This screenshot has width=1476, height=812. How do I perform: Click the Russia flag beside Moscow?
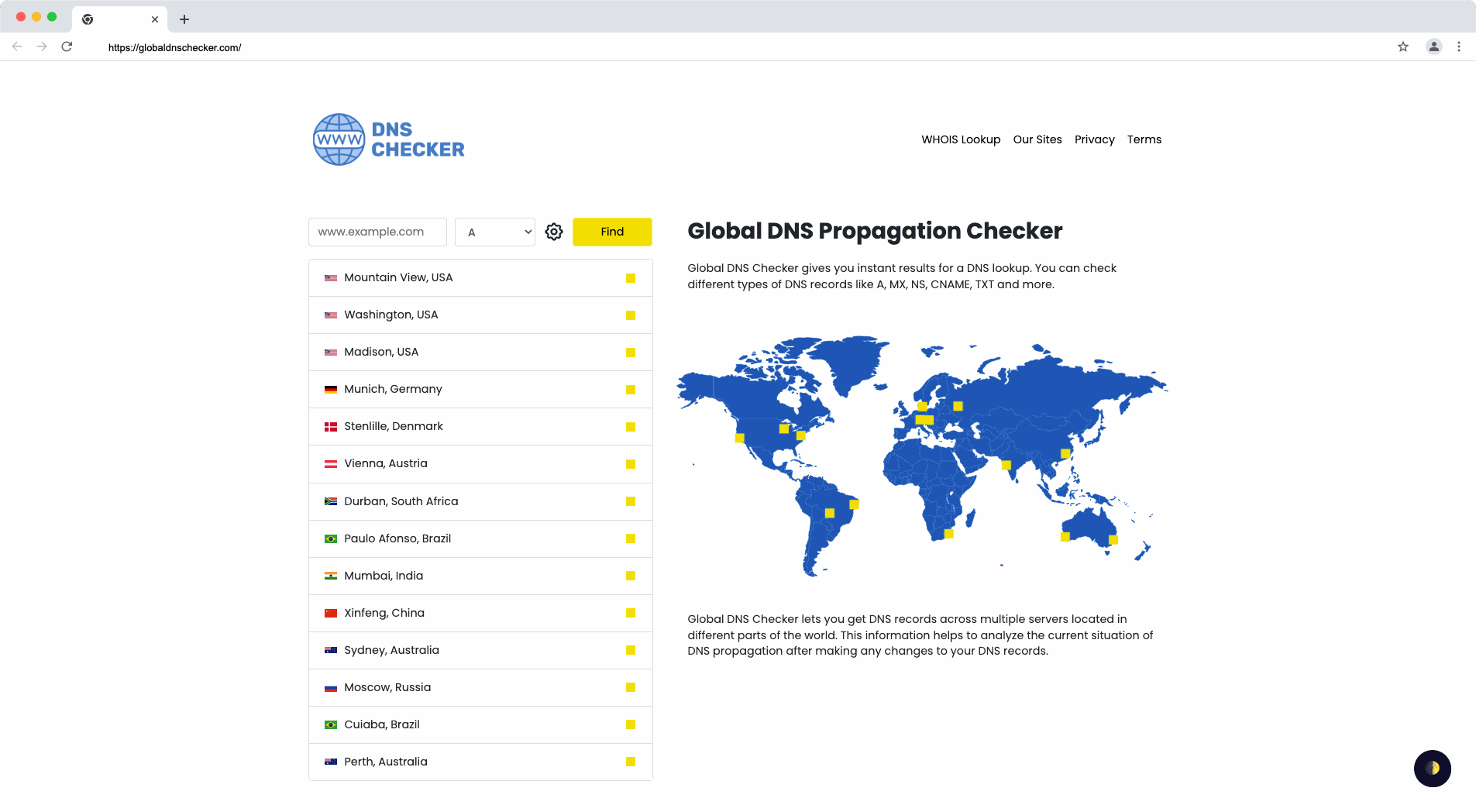coord(330,687)
